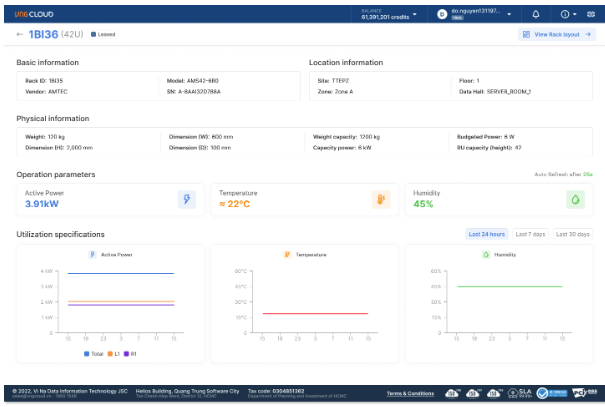
Task: Click the rack layout icon
Action: tap(526, 34)
